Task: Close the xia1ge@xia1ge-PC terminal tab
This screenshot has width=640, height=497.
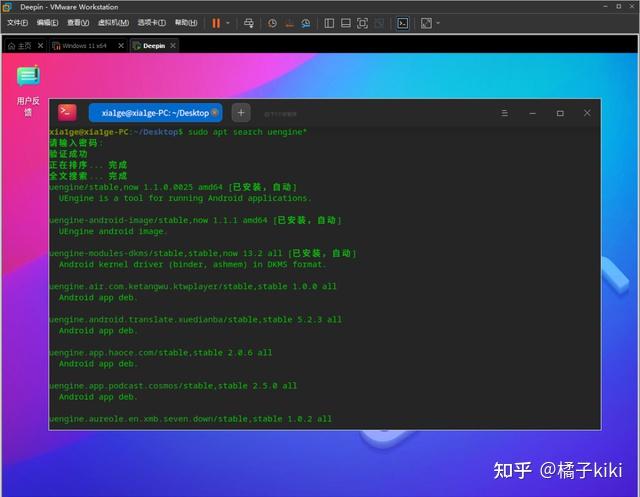Action: point(215,113)
